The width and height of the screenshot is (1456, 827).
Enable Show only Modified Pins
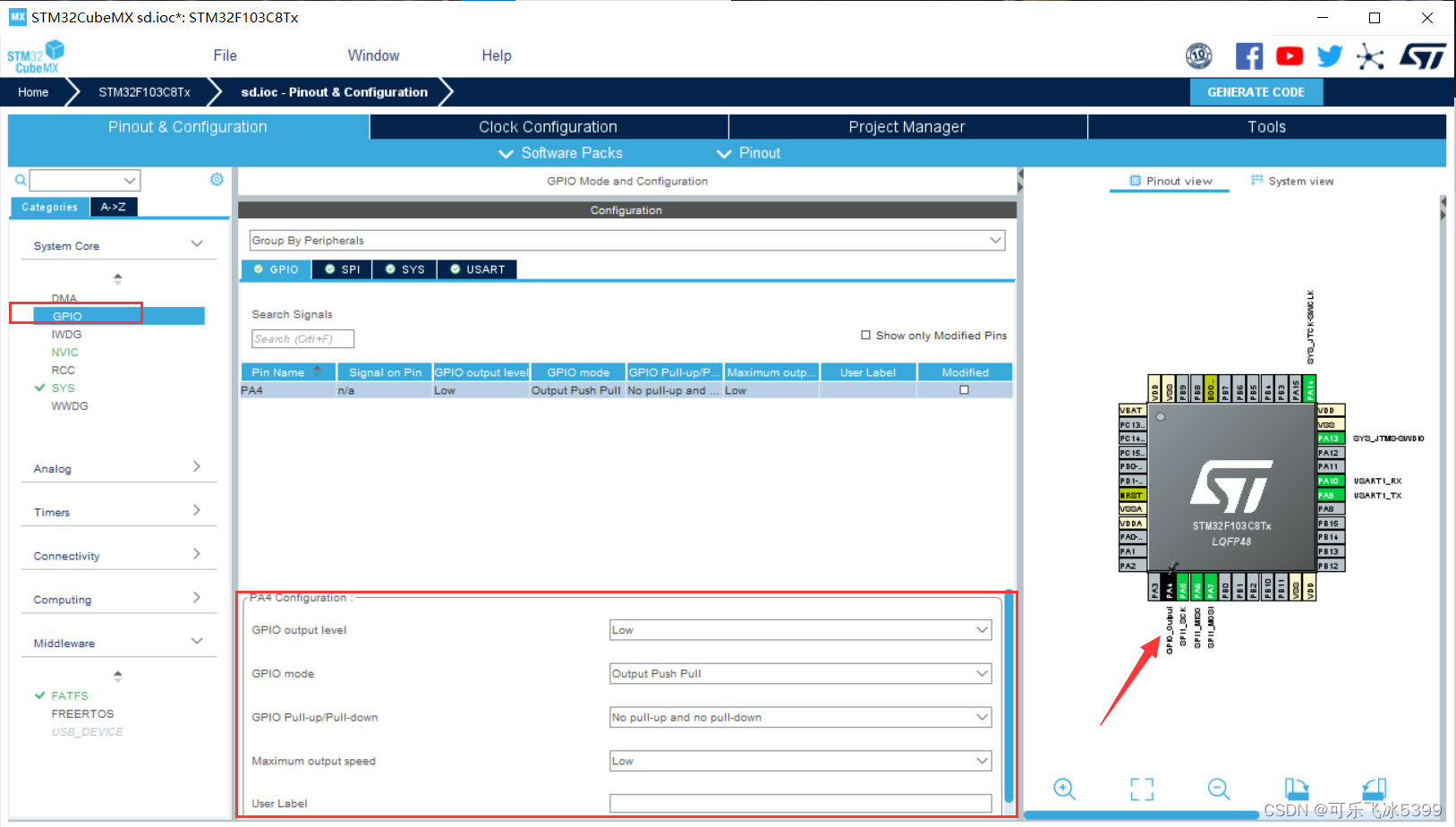point(866,336)
